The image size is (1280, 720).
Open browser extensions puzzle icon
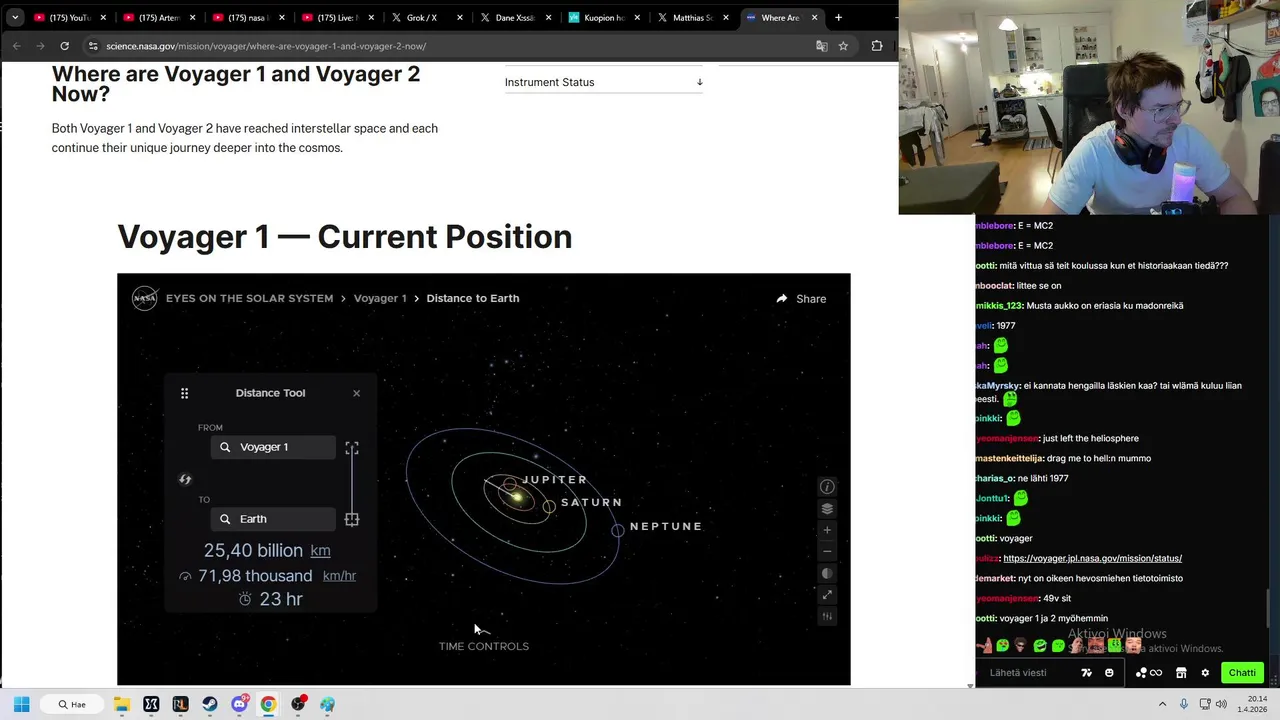(877, 46)
